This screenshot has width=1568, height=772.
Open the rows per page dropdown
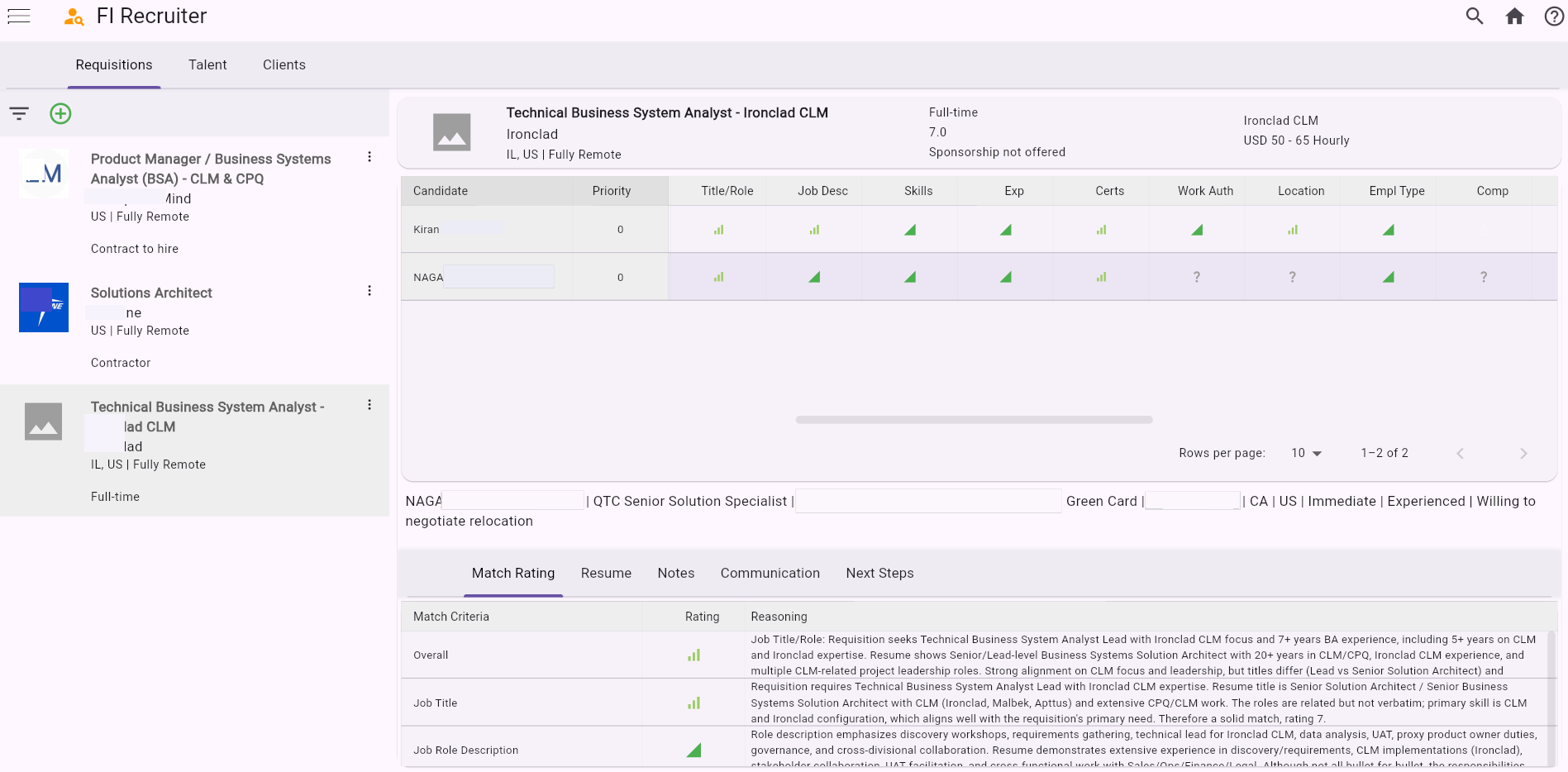[x=1306, y=453]
